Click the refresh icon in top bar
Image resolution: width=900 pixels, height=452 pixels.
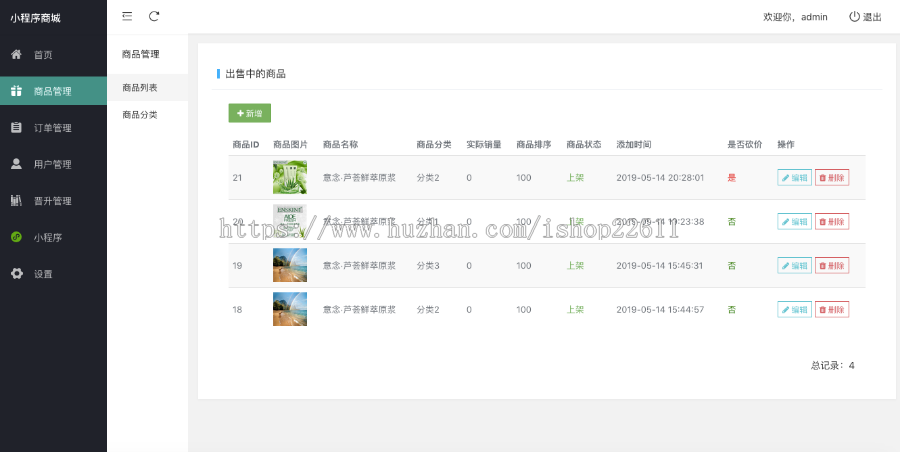[154, 16]
